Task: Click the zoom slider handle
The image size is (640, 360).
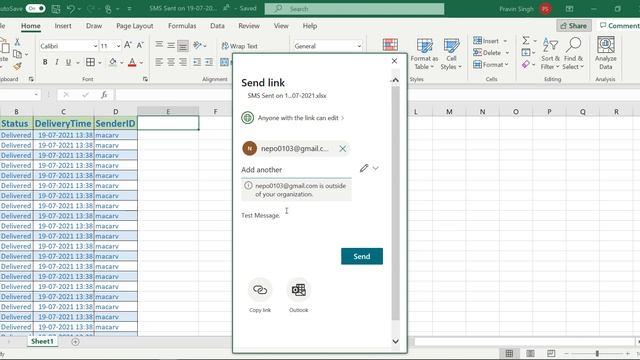Action: tap(597, 353)
